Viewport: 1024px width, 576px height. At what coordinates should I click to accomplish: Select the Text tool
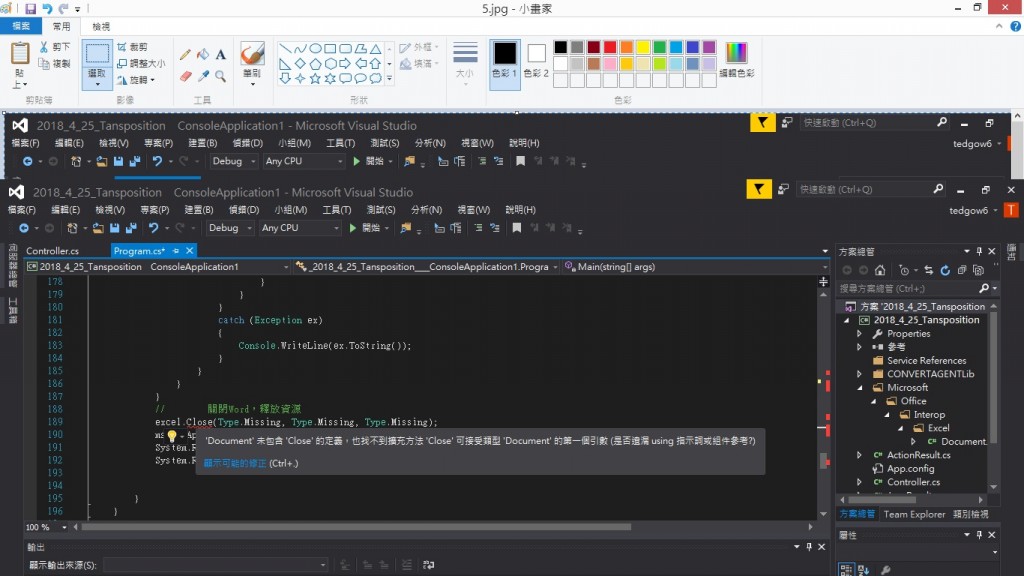(x=221, y=54)
